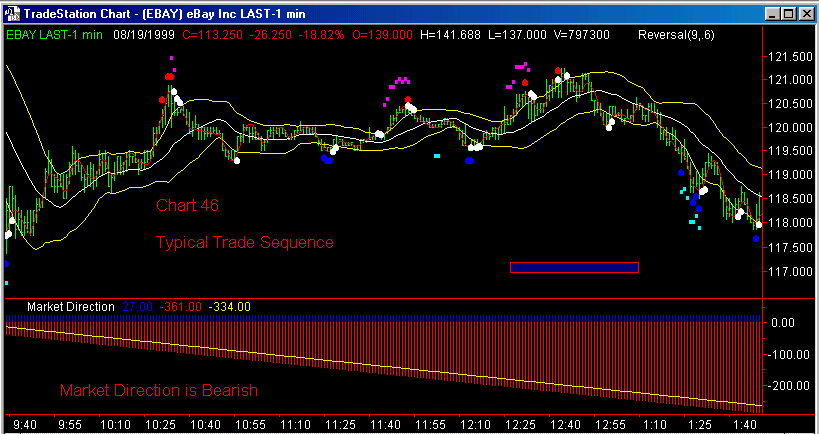Viewport: 819px width, 434px height.
Task: Click the 'Market Direction is Bearish' text
Action: tap(159, 391)
